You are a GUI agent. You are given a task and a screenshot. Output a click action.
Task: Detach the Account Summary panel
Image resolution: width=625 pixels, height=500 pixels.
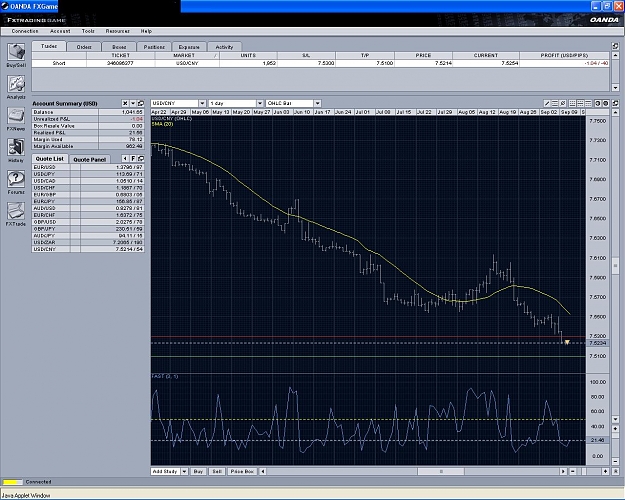click(141, 103)
